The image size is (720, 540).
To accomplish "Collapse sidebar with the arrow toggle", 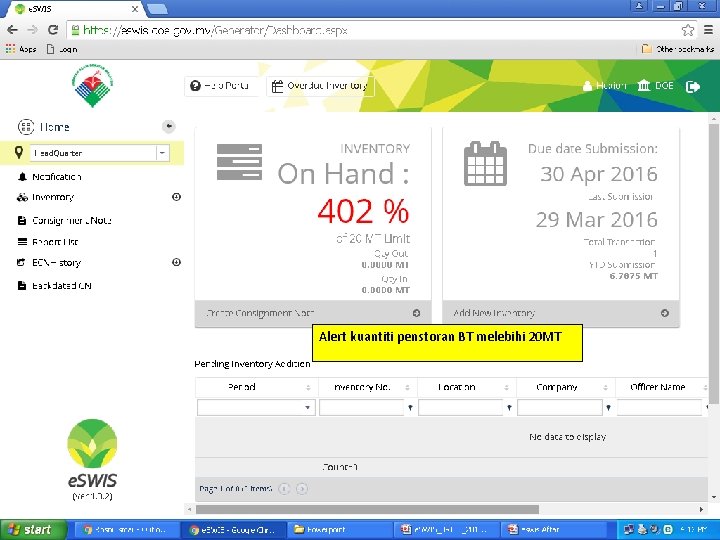I will tap(169, 126).
